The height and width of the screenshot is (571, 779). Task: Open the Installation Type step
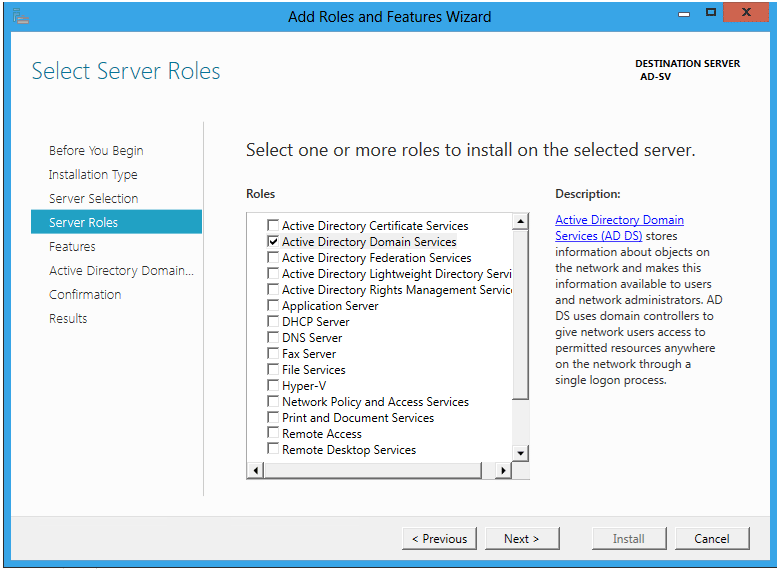[93, 174]
